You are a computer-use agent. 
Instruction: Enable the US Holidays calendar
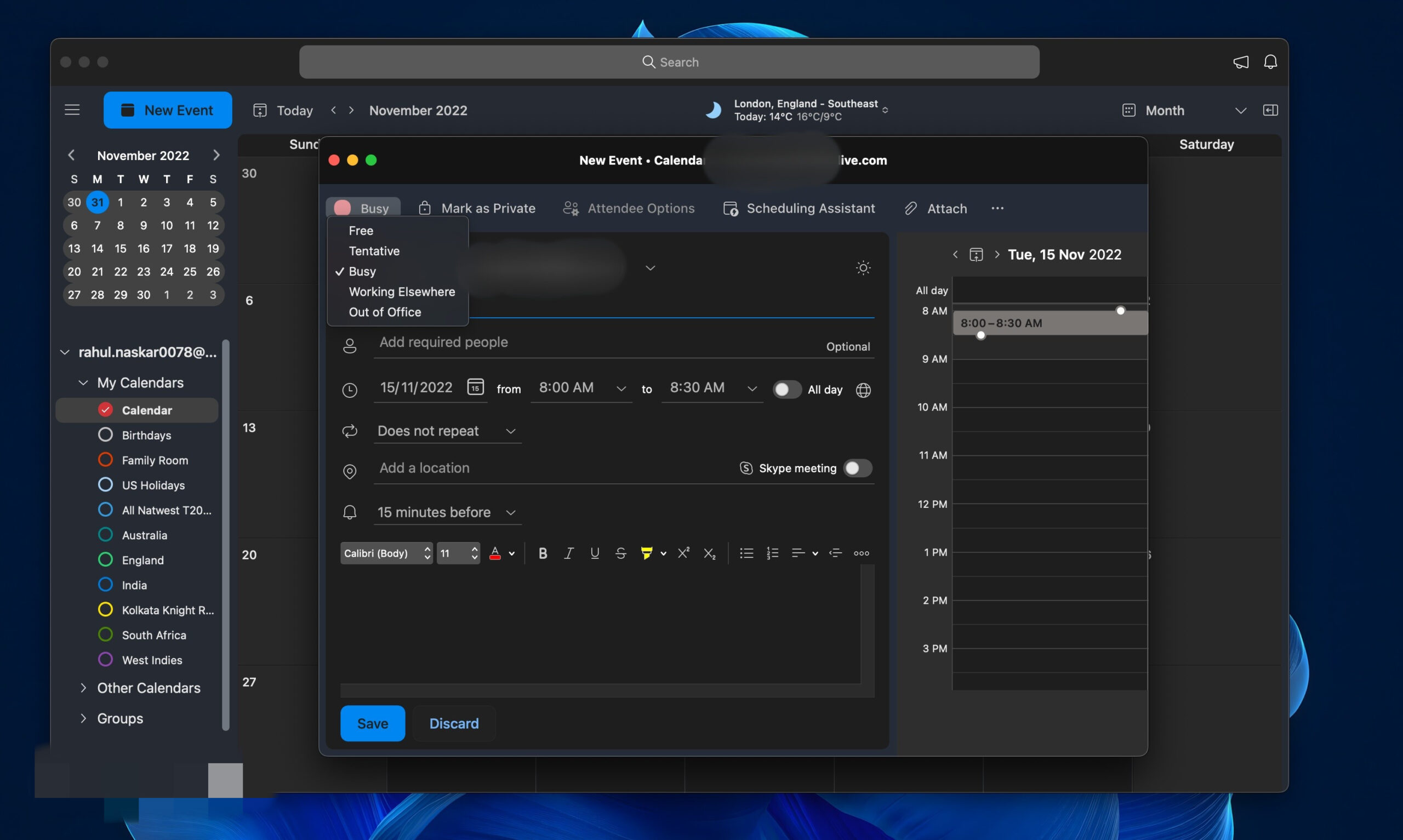pos(105,484)
